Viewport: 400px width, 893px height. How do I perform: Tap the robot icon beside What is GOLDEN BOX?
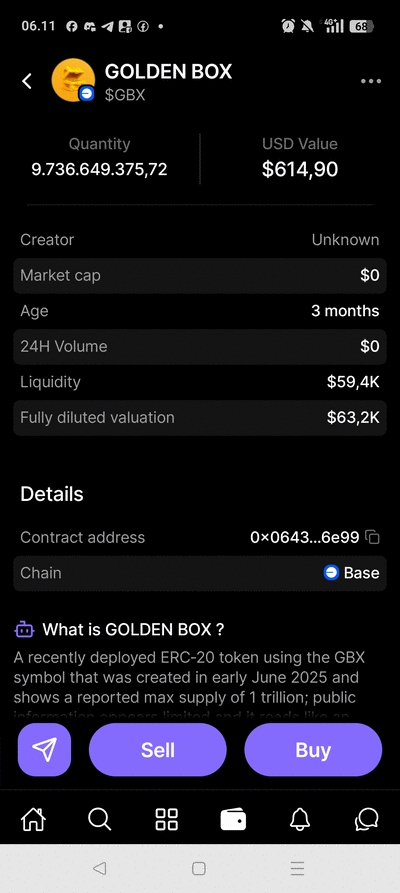(x=24, y=629)
